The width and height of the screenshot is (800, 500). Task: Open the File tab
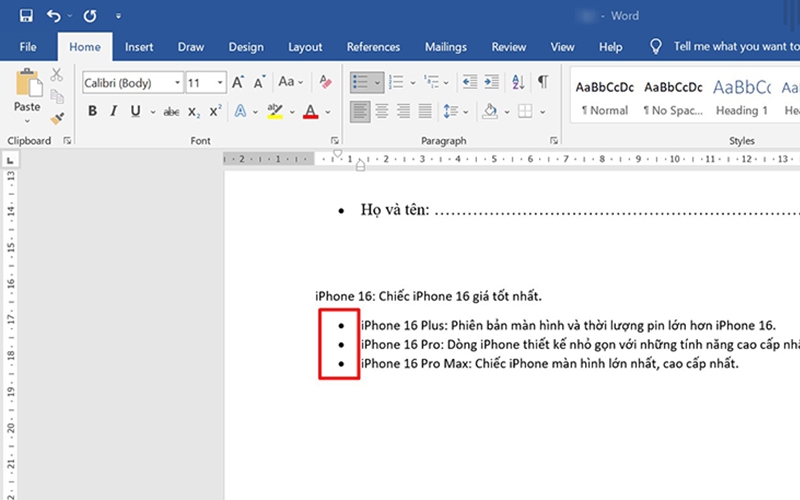(x=28, y=47)
